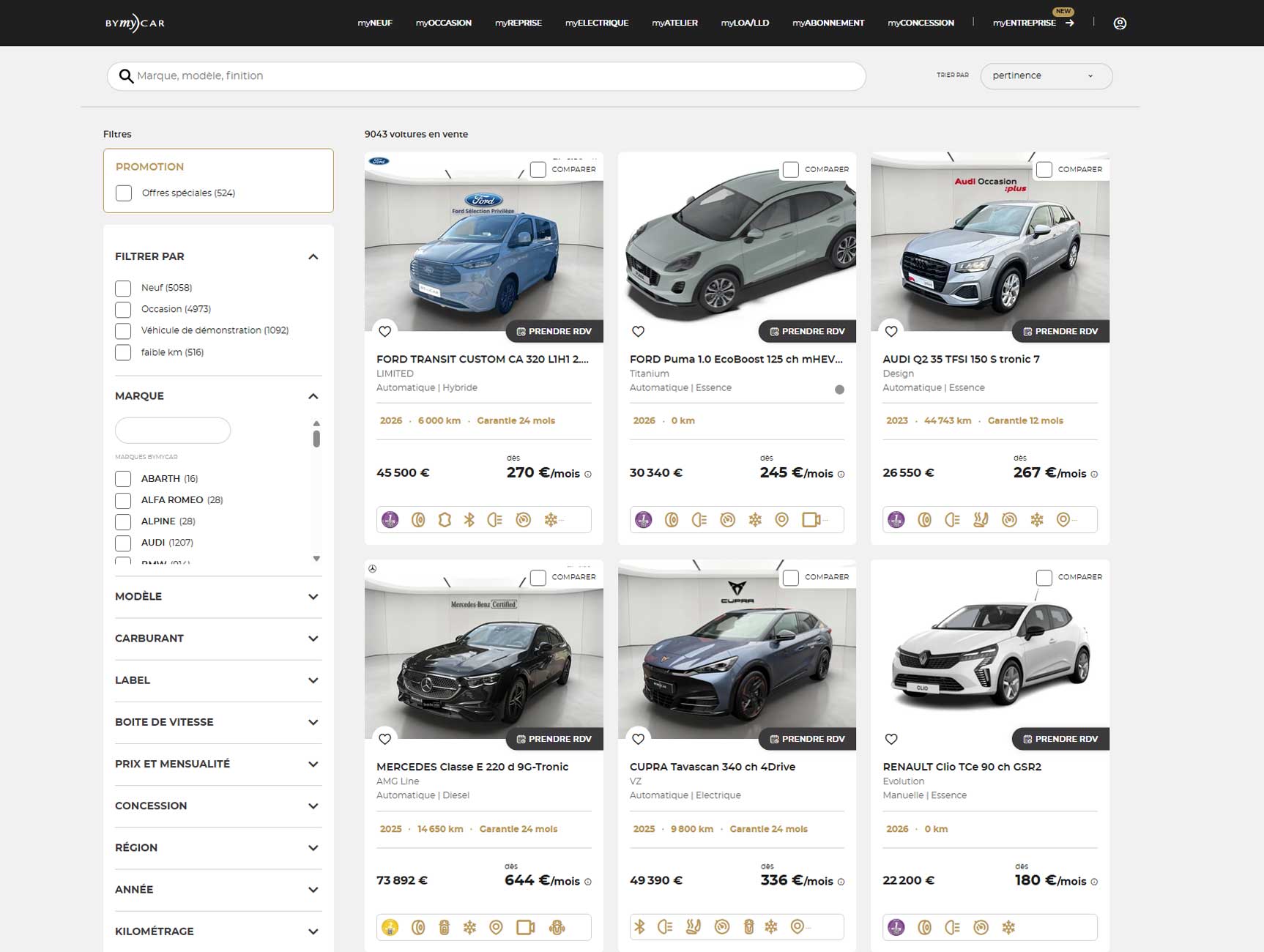Expand the CARBURANT filter section
Image resolution: width=1264 pixels, height=952 pixels.
pyautogui.click(x=218, y=639)
